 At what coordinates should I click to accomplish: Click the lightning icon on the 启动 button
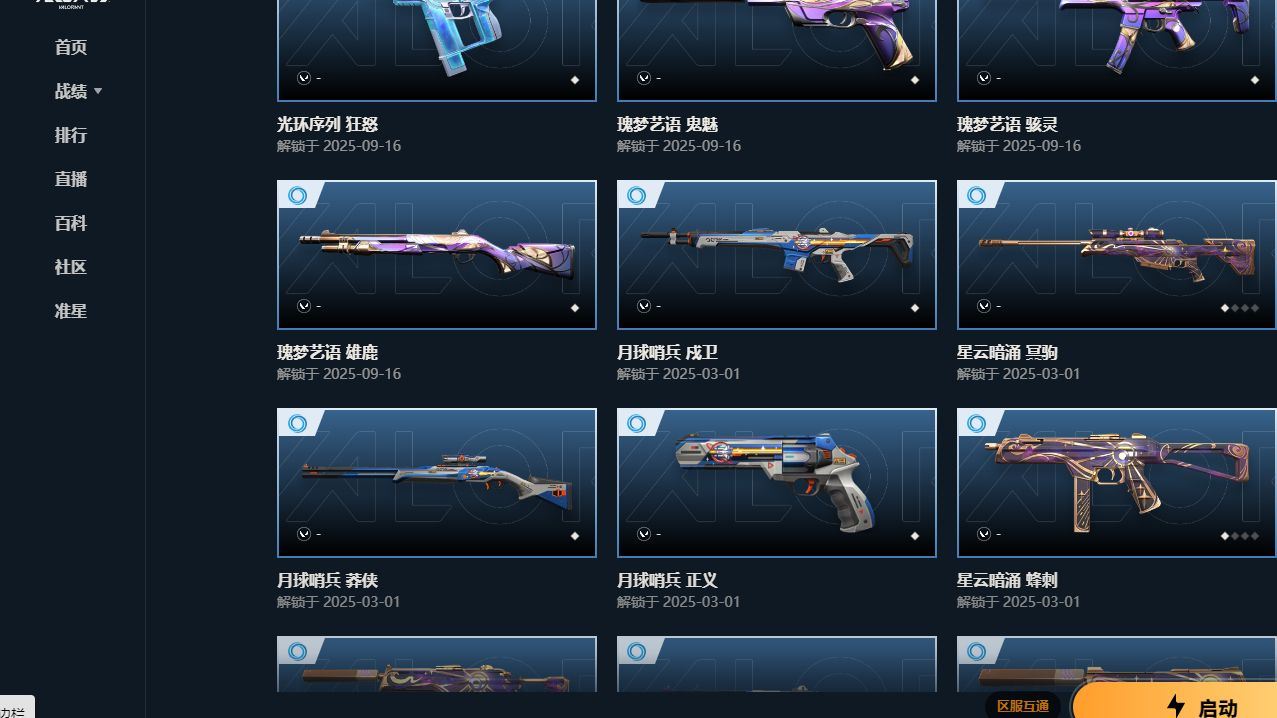pyautogui.click(x=1175, y=707)
